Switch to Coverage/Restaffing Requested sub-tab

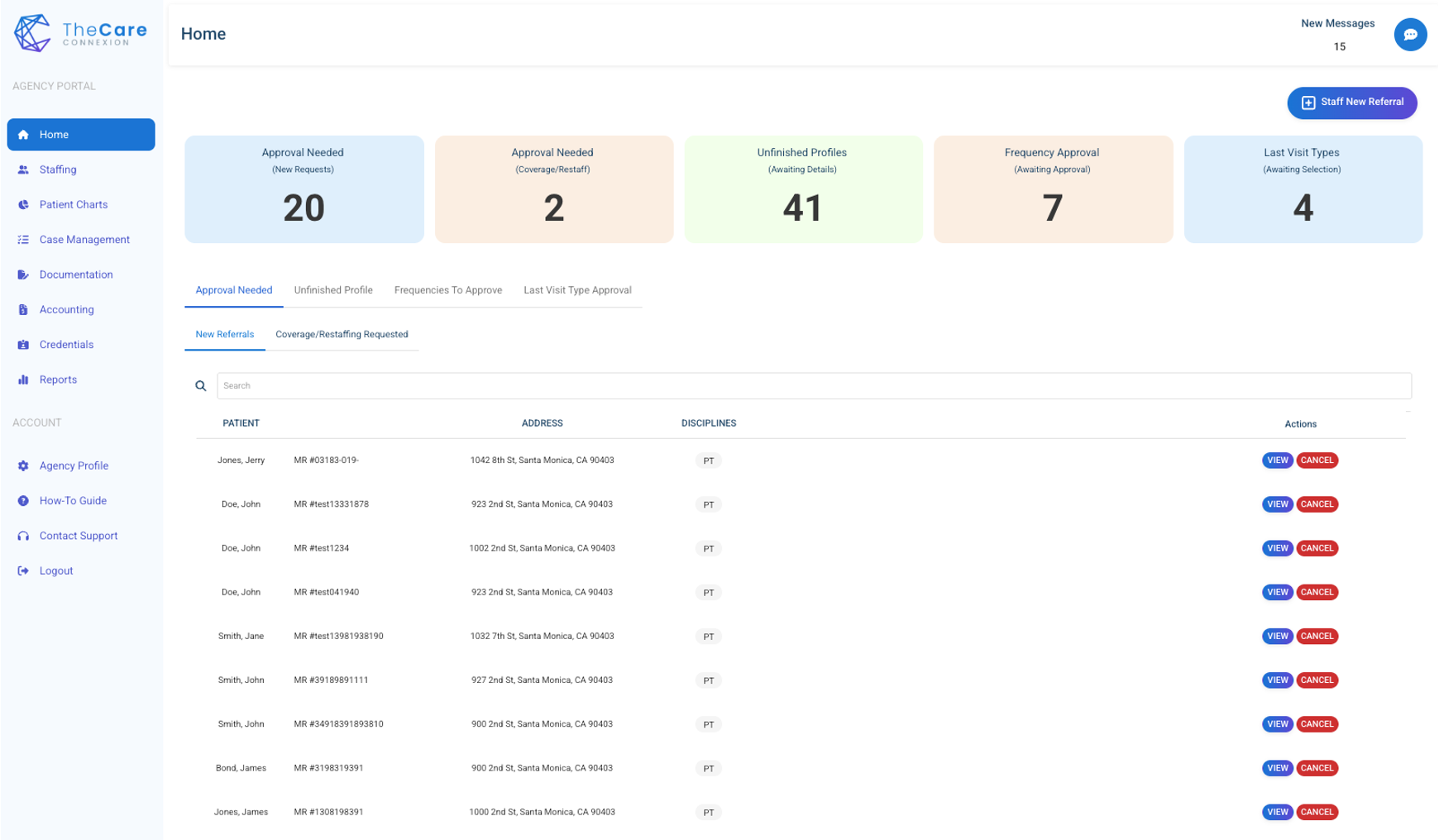(342, 334)
